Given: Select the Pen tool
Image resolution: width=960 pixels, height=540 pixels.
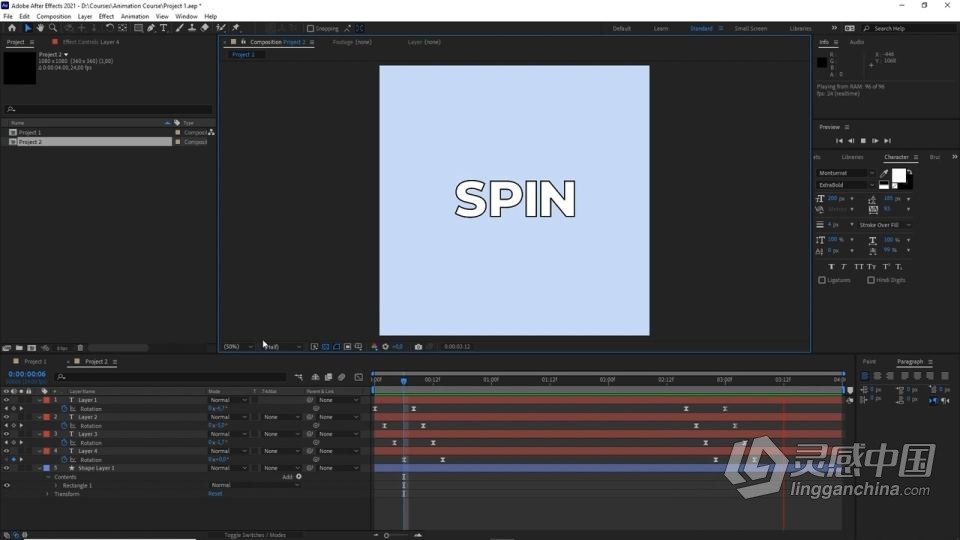Looking at the screenshot, I should tap(151, 28).
